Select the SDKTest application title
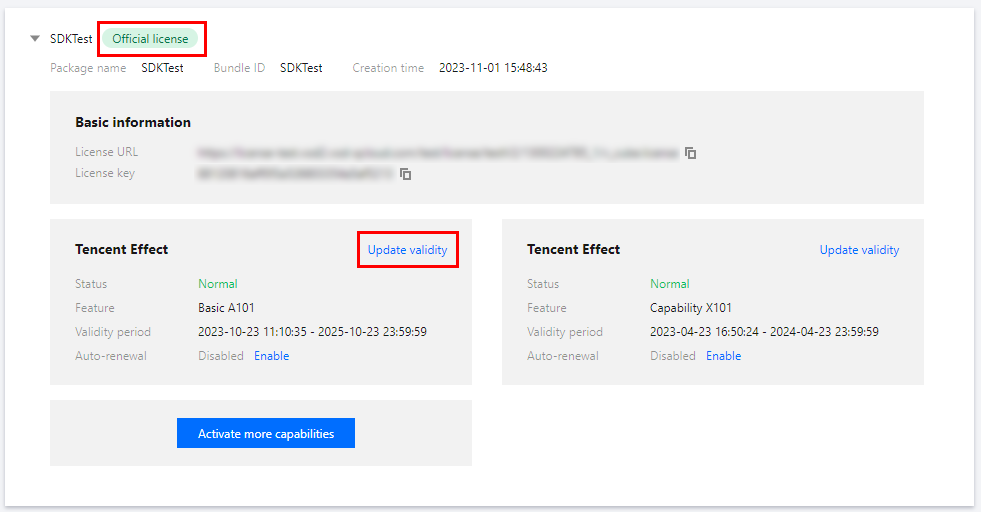The image size is (981, 512). click(x=71, y=39)
